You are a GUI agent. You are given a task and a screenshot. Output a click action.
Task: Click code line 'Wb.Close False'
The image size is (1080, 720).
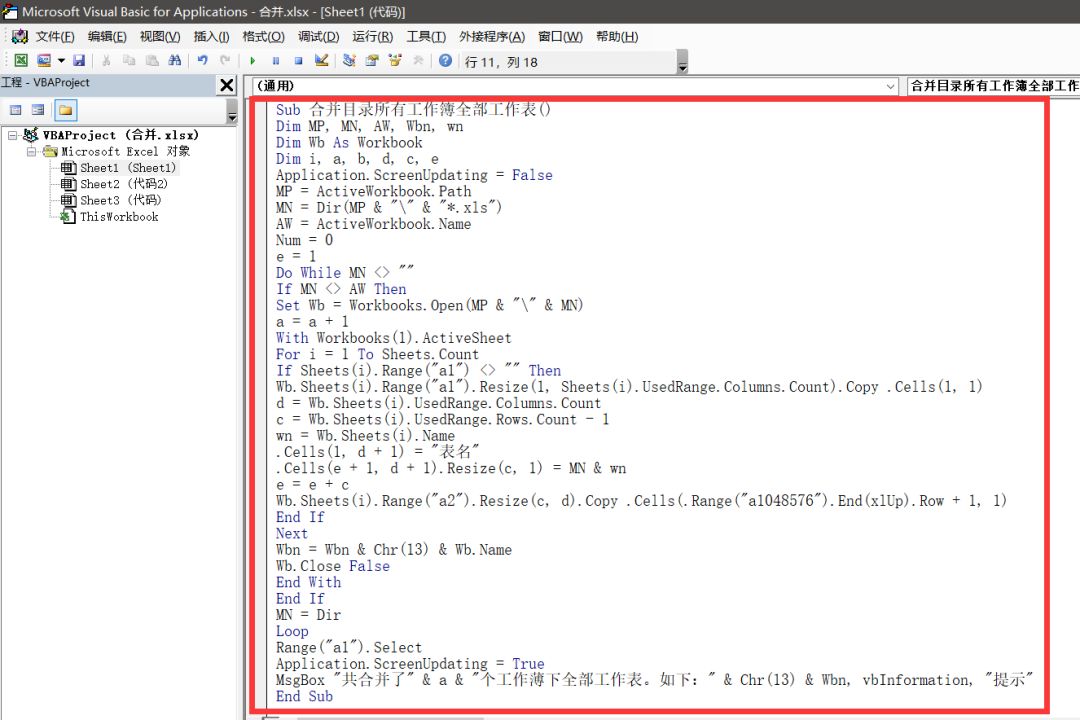tap(333, 566)
